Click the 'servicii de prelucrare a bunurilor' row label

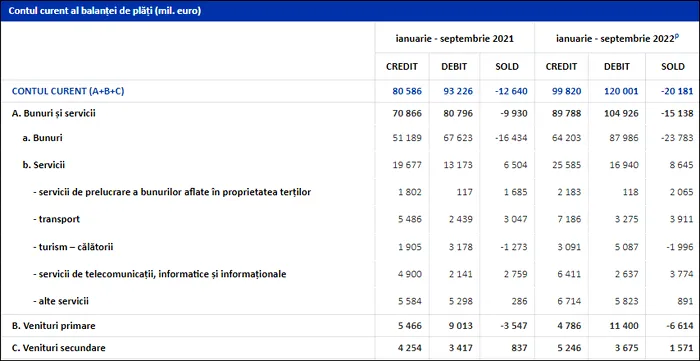[172, 192]
